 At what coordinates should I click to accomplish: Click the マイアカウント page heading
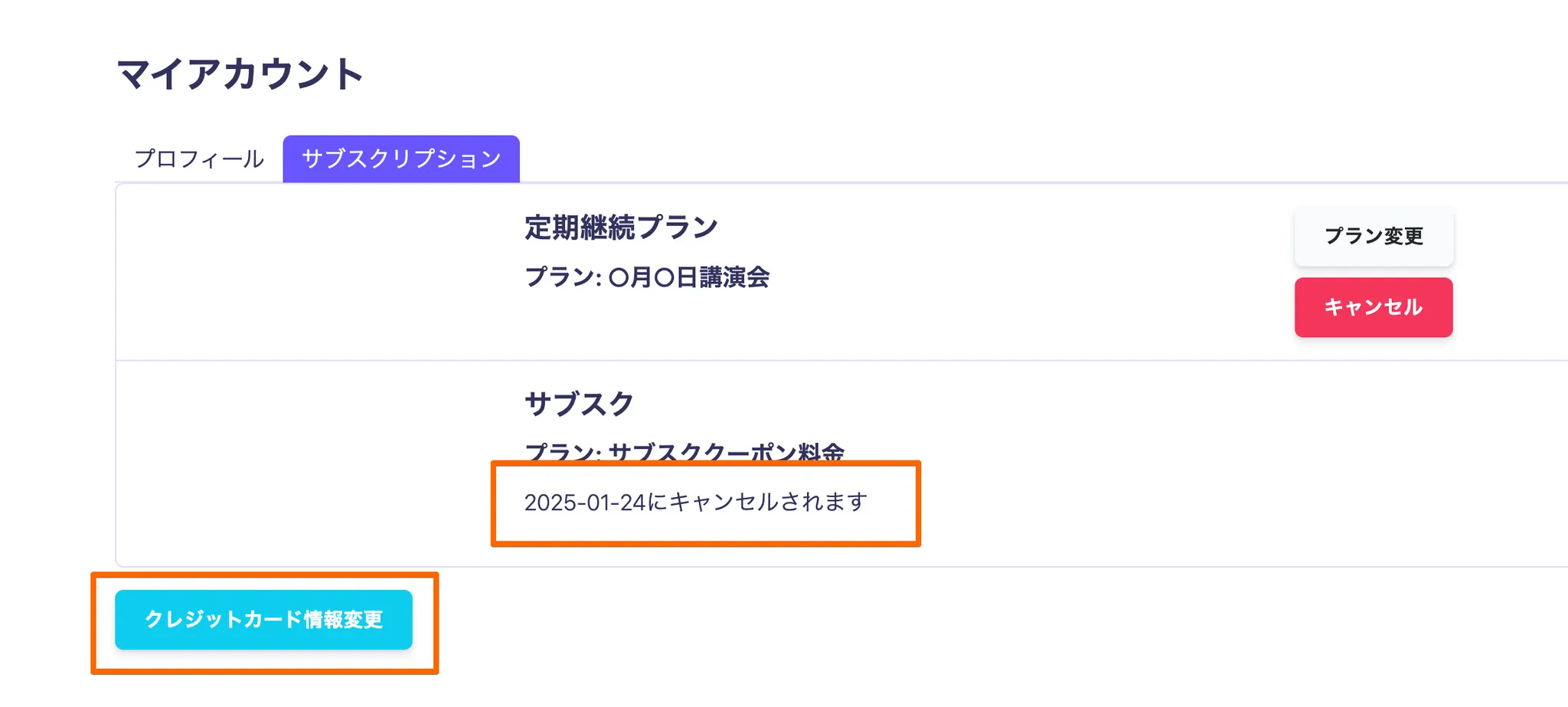(x=240, y=74)
